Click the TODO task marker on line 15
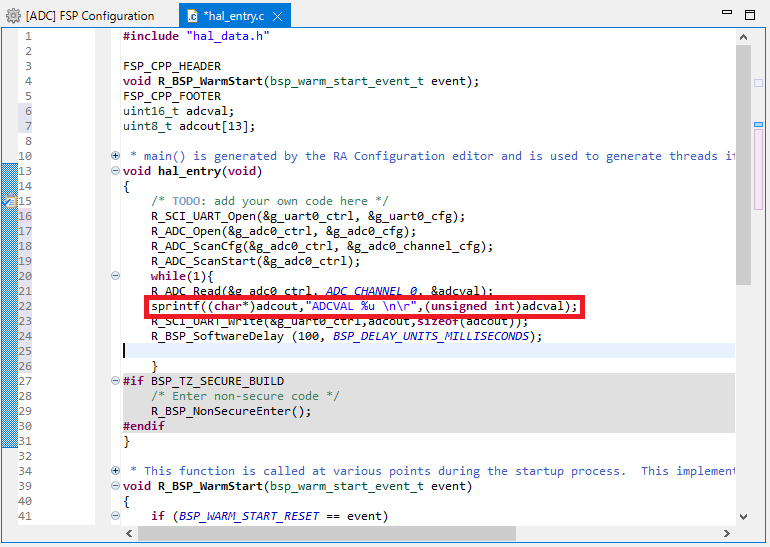 tap(9, 201)
